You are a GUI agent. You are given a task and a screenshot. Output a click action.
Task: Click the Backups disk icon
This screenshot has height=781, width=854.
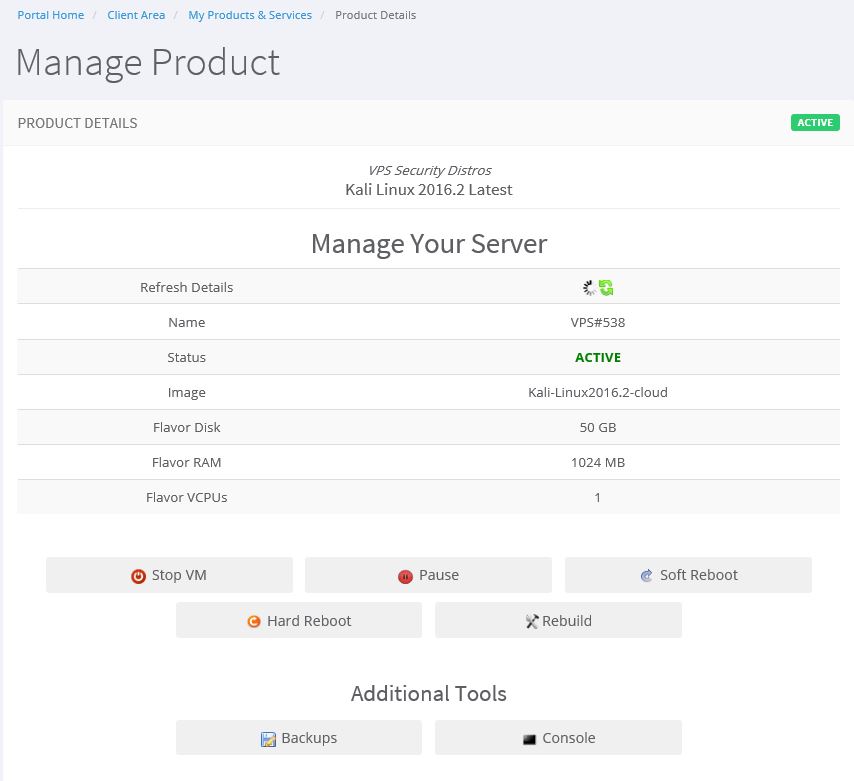(268, 739)
